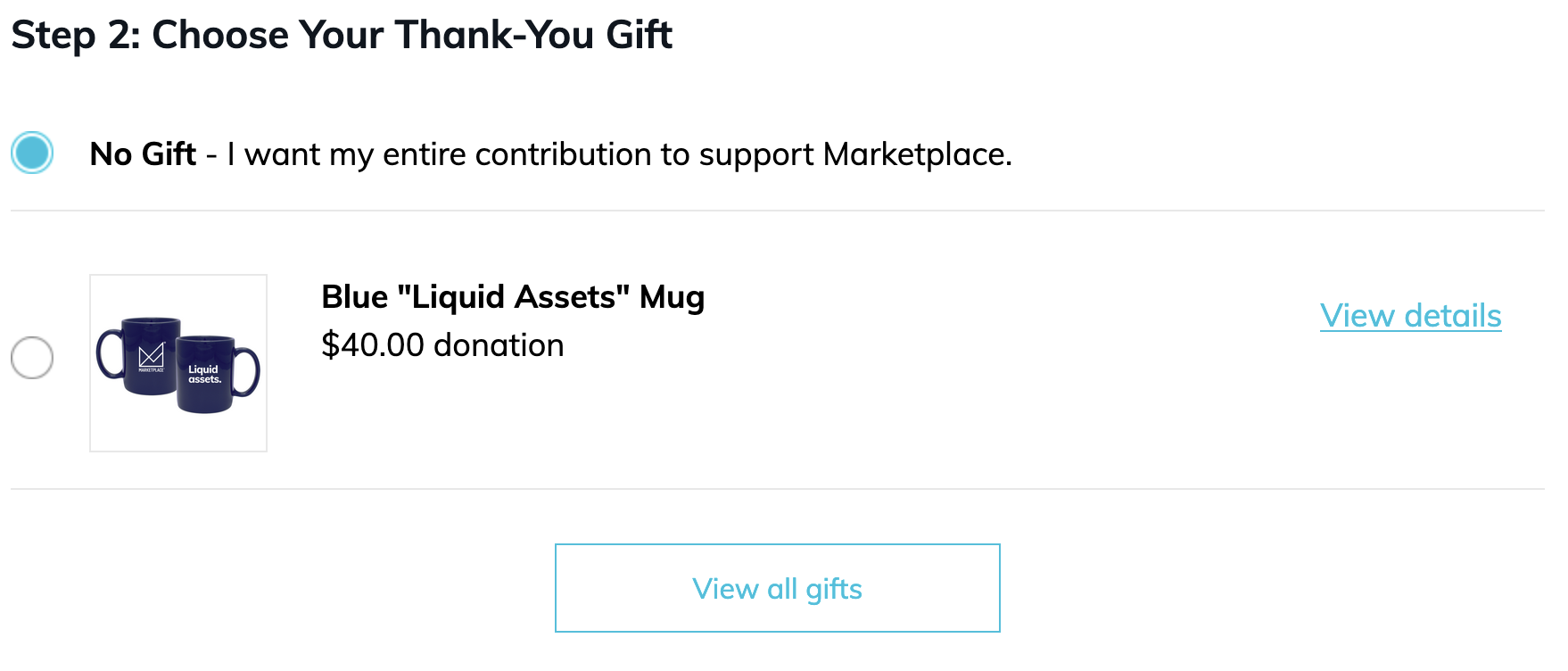Viewport: 1568px width, 671px height.
Task: Click the bold "No Gift" label text
Action: [143, 154]
